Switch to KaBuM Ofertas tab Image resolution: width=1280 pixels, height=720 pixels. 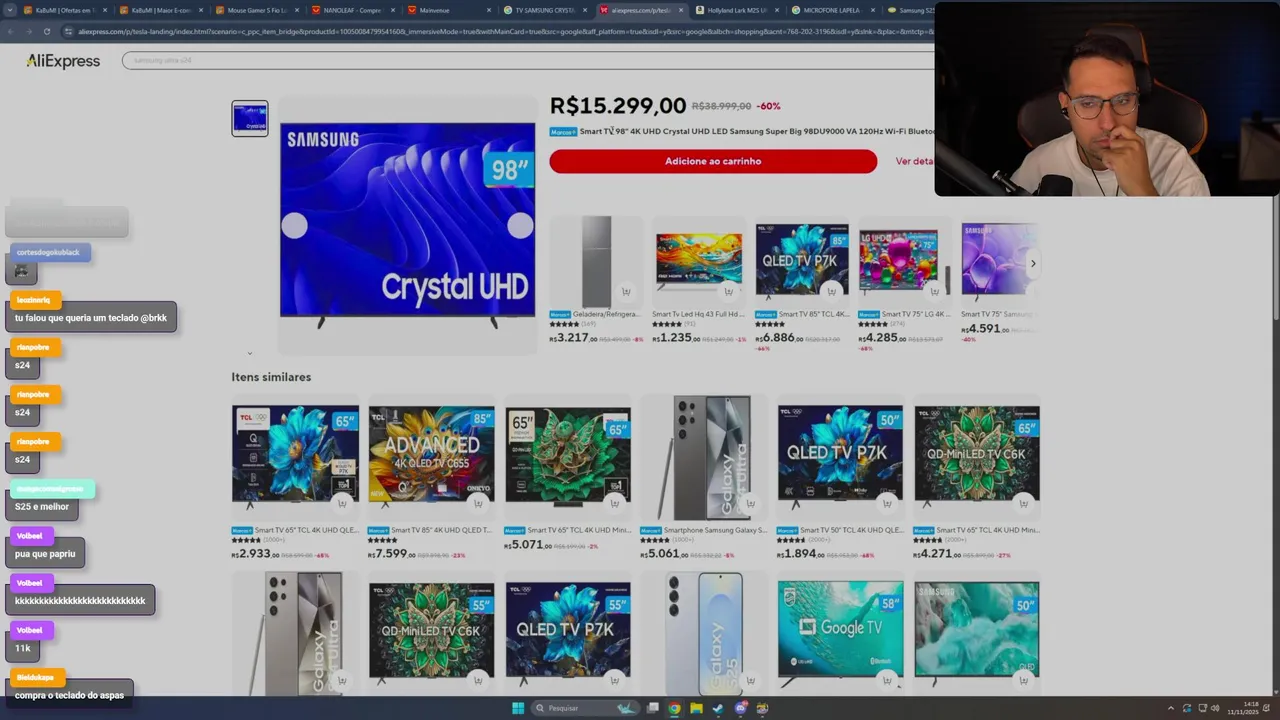click(x=64, y=10)
